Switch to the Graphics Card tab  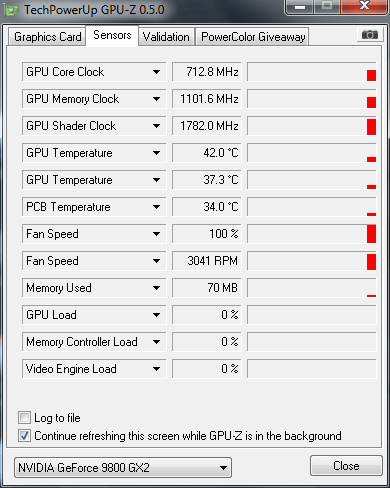pyautogui.click(x=47, y=37)
